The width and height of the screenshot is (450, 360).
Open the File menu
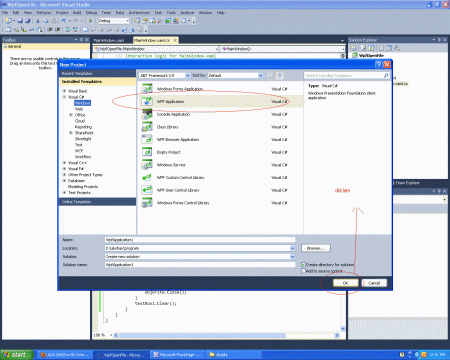tap(5, 13)
